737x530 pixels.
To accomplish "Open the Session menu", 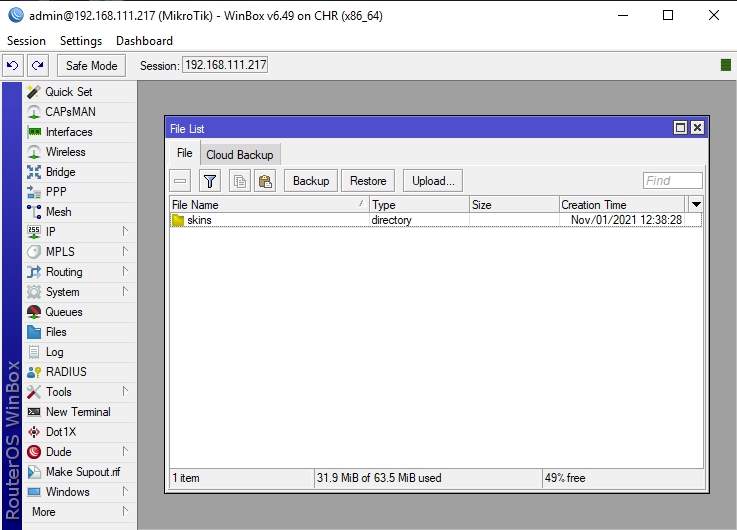I will [x=26, y=41].
